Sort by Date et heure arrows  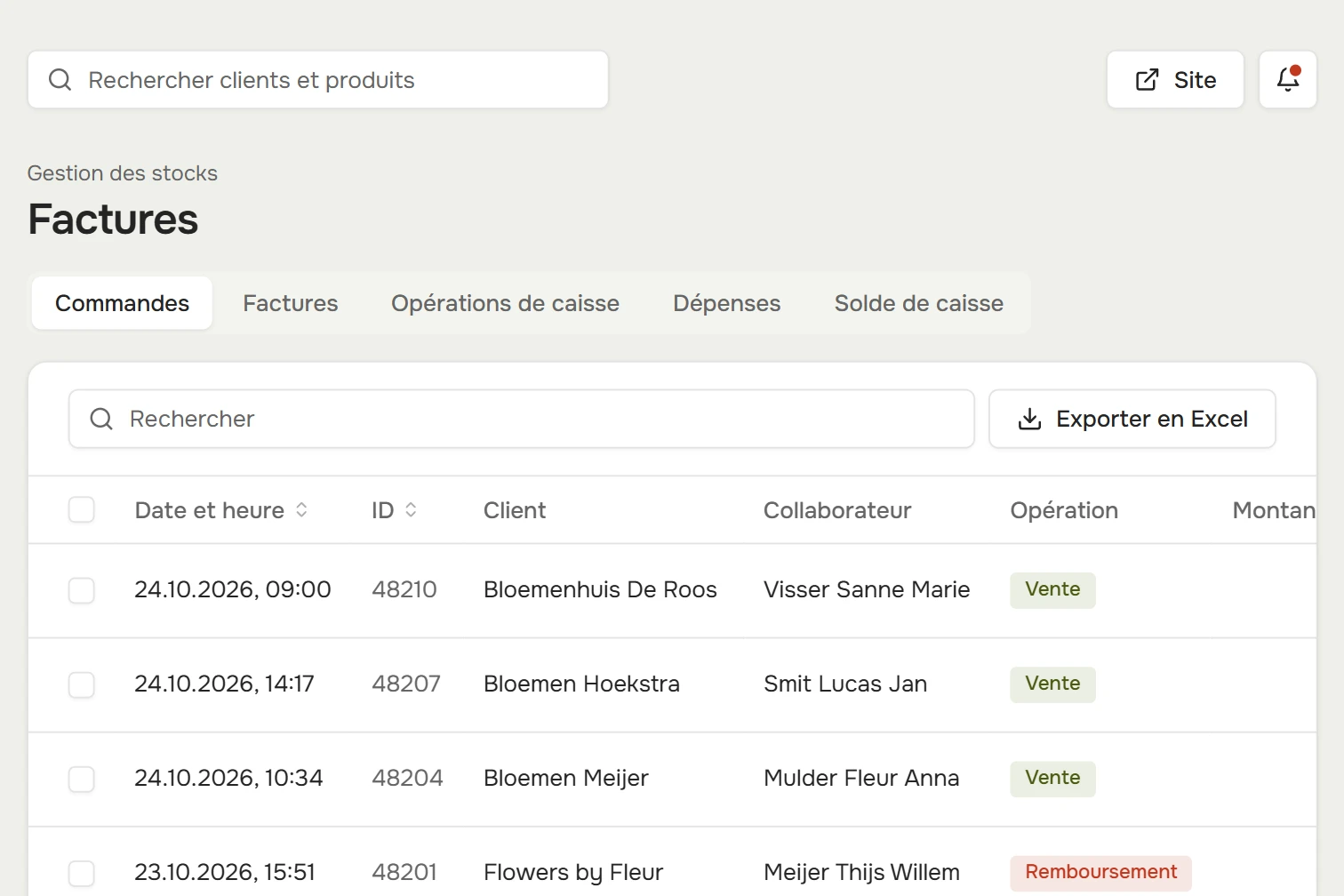point(302,510)
